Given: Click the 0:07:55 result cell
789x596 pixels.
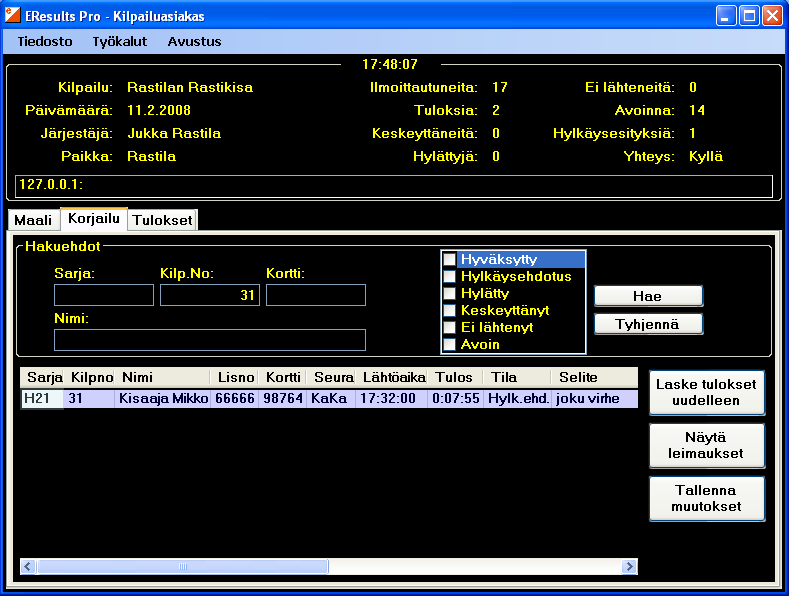Looking at the screenshot, I should 455,398.
